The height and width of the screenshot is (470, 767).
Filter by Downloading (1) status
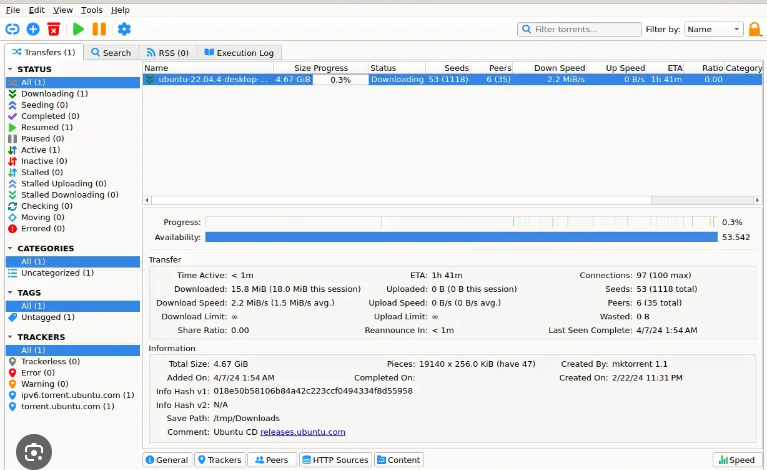[54, 93]
